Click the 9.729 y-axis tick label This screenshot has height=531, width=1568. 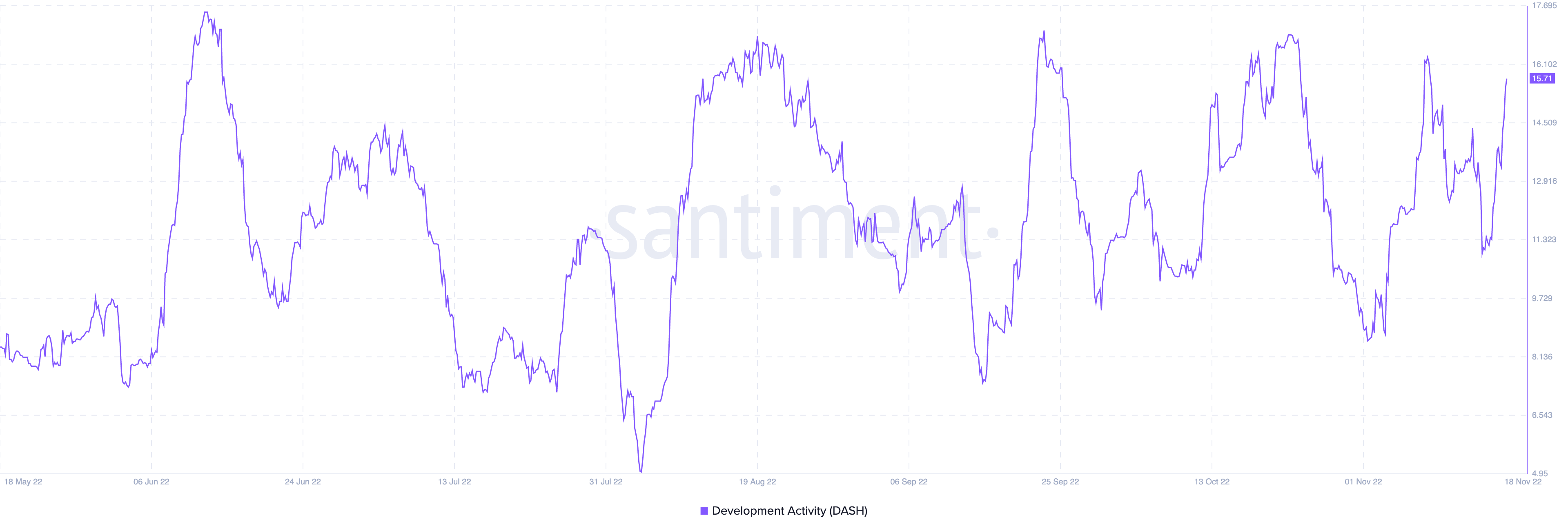pyautogui.click(x=1542, y=298)
